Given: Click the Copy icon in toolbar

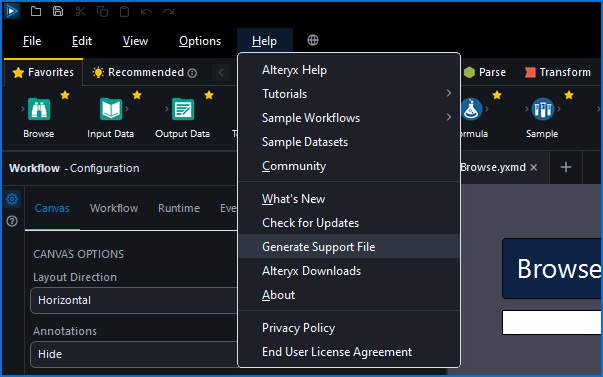Looking at the screenshot, I should (x=102, y=12).
